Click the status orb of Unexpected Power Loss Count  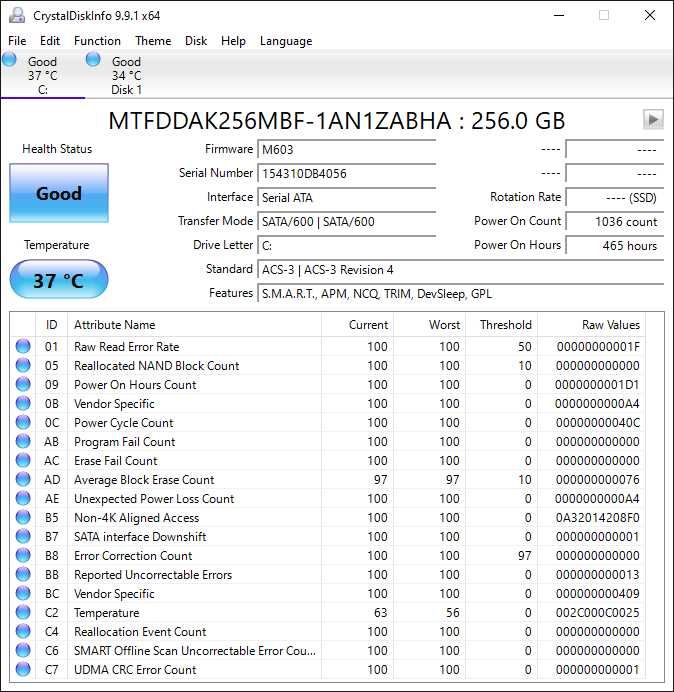pyautogui.click(x=23, y=498)
